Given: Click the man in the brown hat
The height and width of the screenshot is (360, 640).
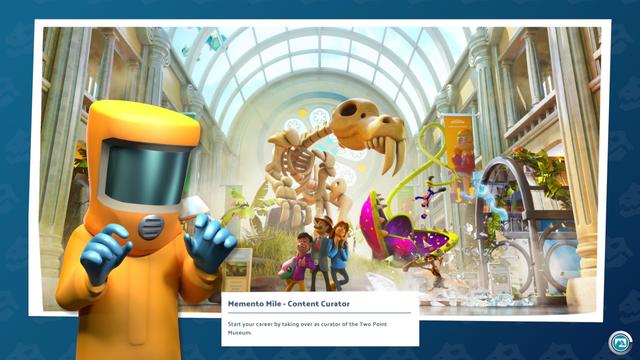Looking at the screenshot, I should (x=322, y=253).
